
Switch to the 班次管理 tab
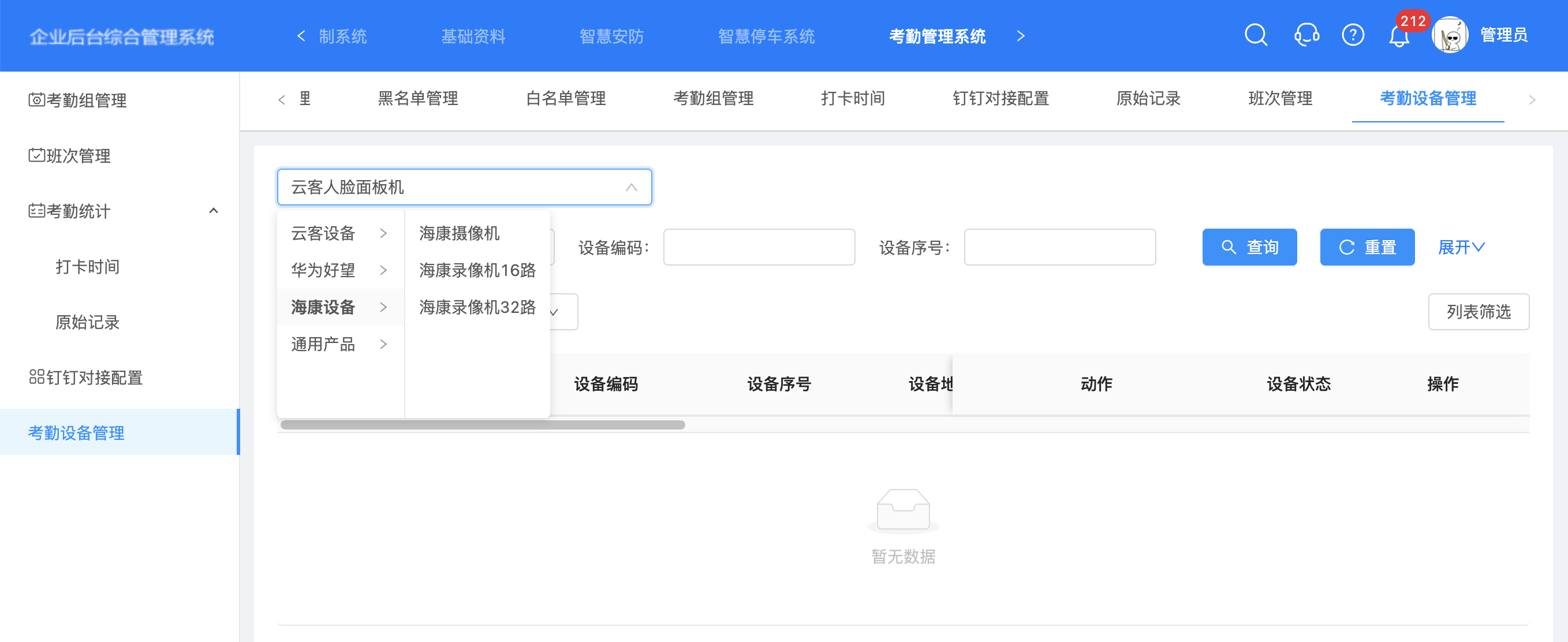(1280, 98)
